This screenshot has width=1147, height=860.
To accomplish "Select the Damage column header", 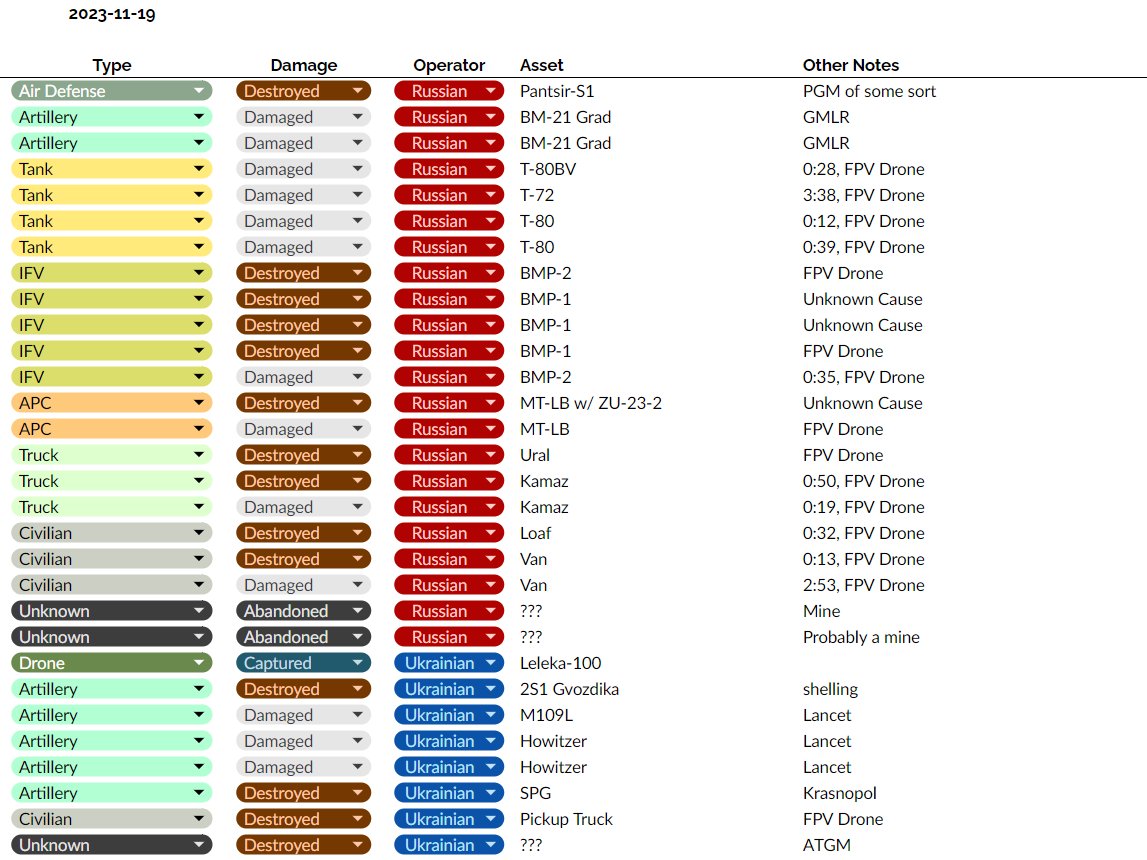I will point(304,65).
